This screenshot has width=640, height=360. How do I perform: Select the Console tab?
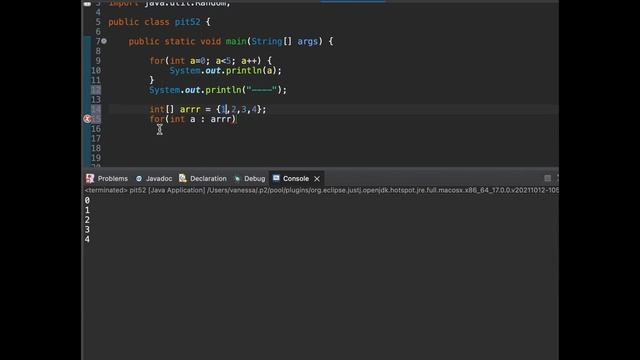[x=296, y=179]
